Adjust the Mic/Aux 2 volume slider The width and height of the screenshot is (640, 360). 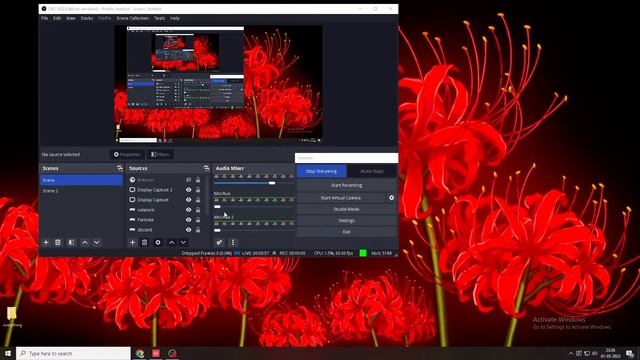pos(217,230)
